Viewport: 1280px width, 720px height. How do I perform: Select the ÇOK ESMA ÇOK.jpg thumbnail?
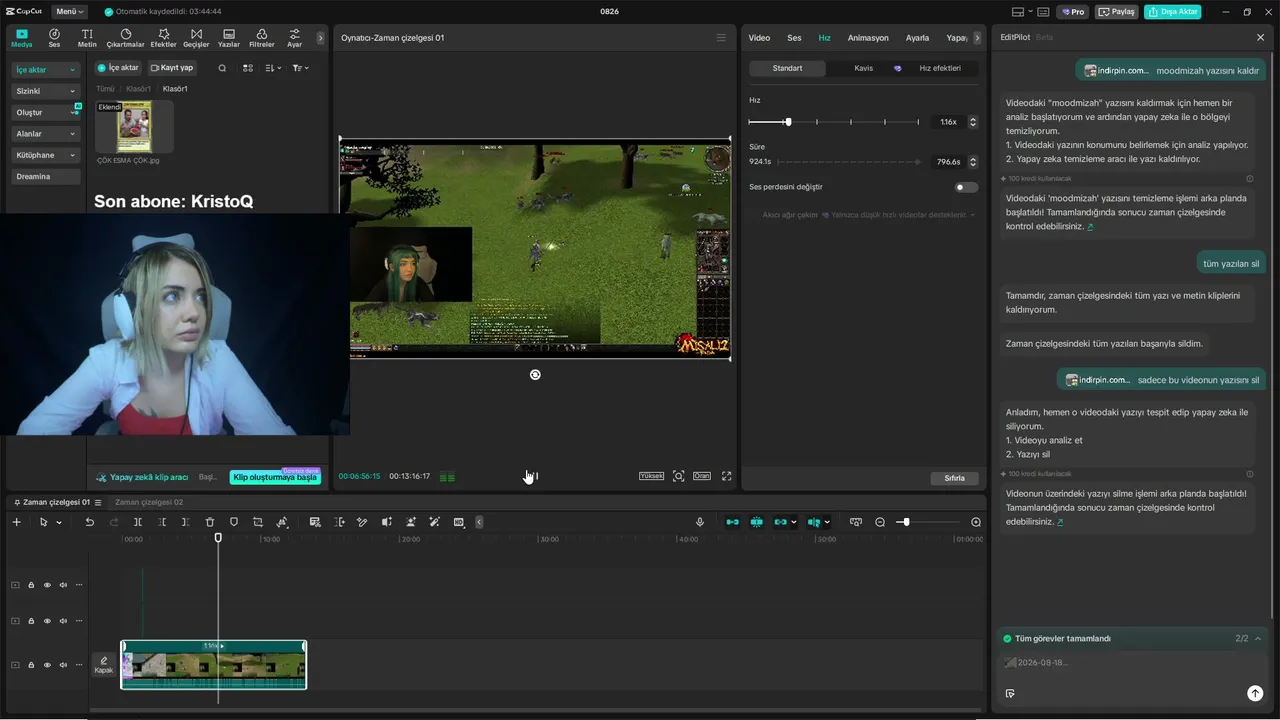point(134,126)
